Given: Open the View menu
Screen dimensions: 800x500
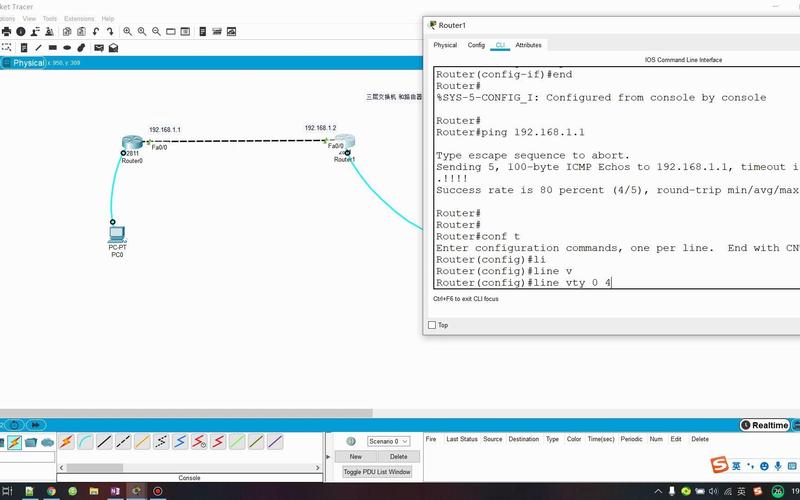Looking at the screenshot, I should [x=29, y=18].
